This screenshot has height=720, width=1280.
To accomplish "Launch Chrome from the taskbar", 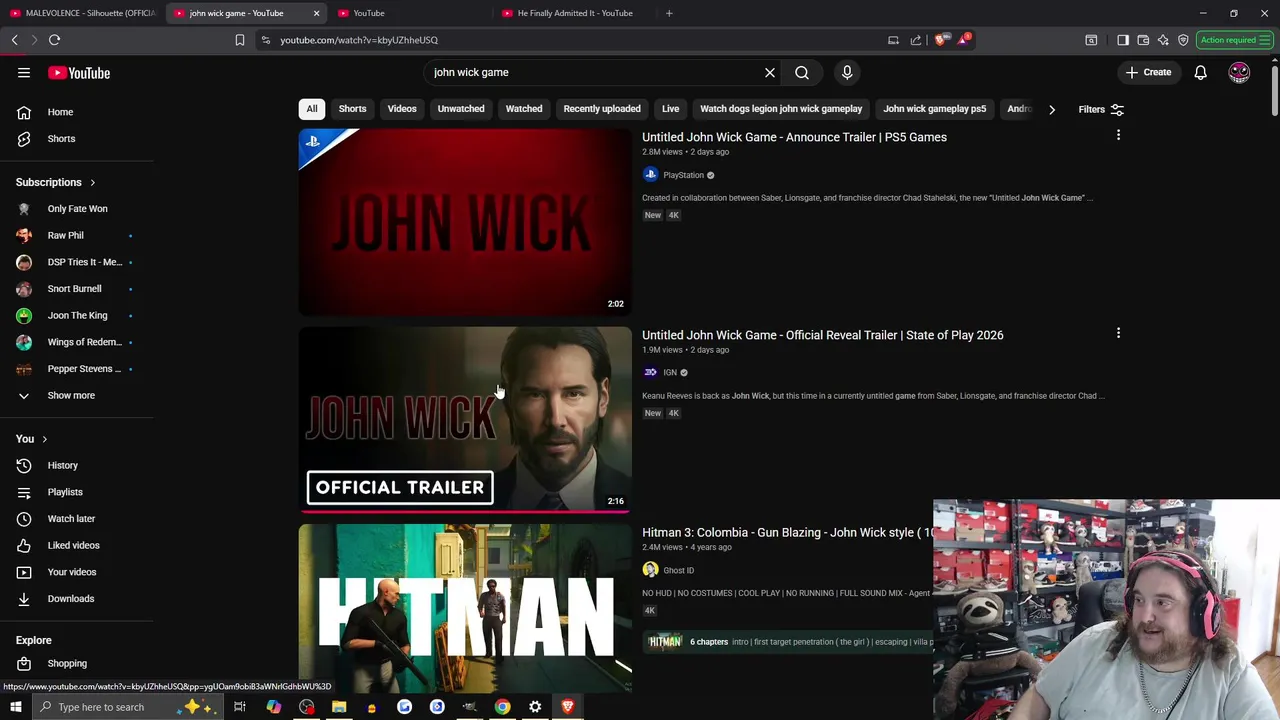I will [x=502, y=707].
